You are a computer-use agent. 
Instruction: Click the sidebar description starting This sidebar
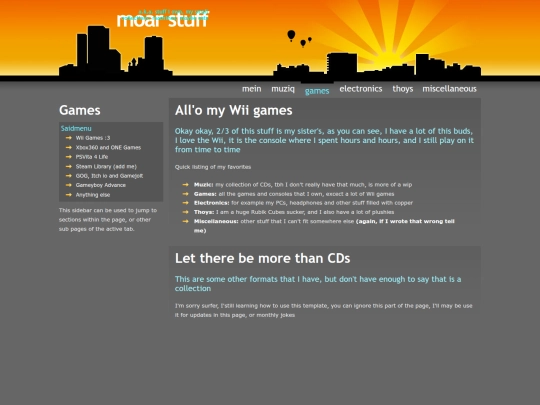(x=108, y=220)
